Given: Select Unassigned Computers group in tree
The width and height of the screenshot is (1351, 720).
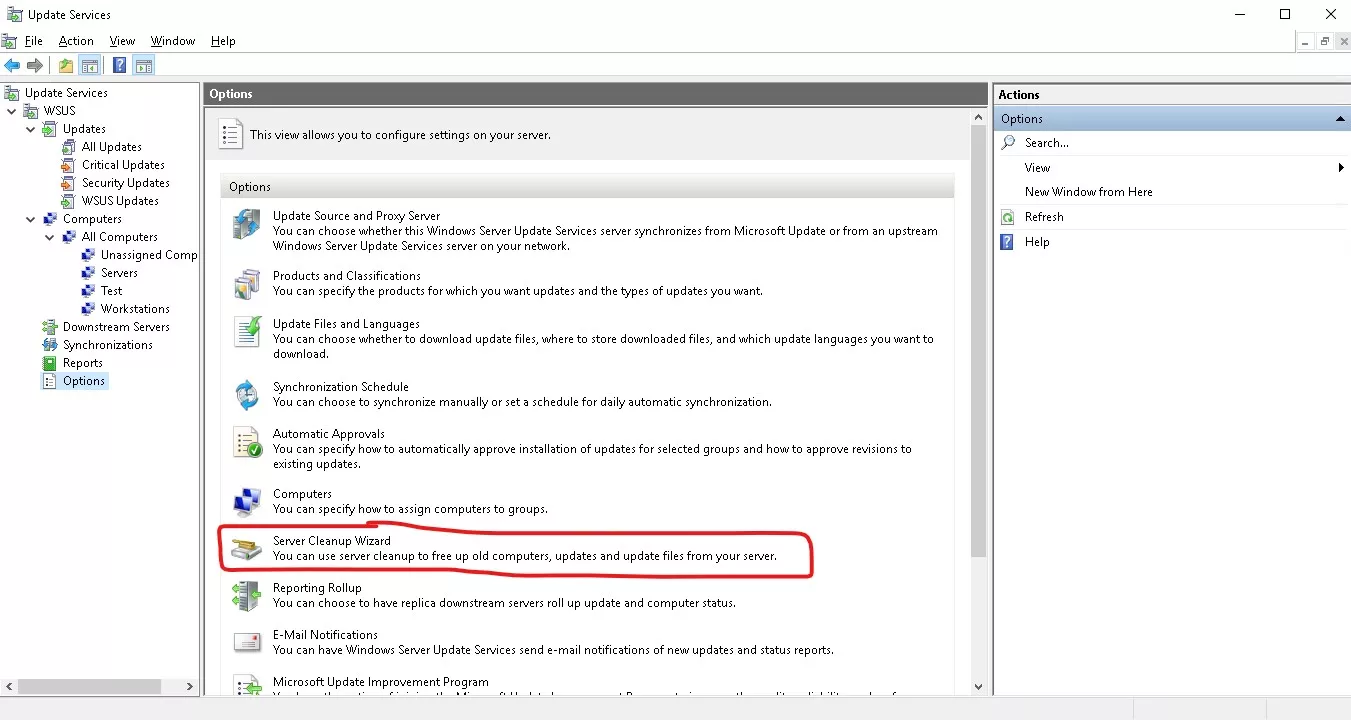Looking at the screenshot, I should (x=149, y=255).
